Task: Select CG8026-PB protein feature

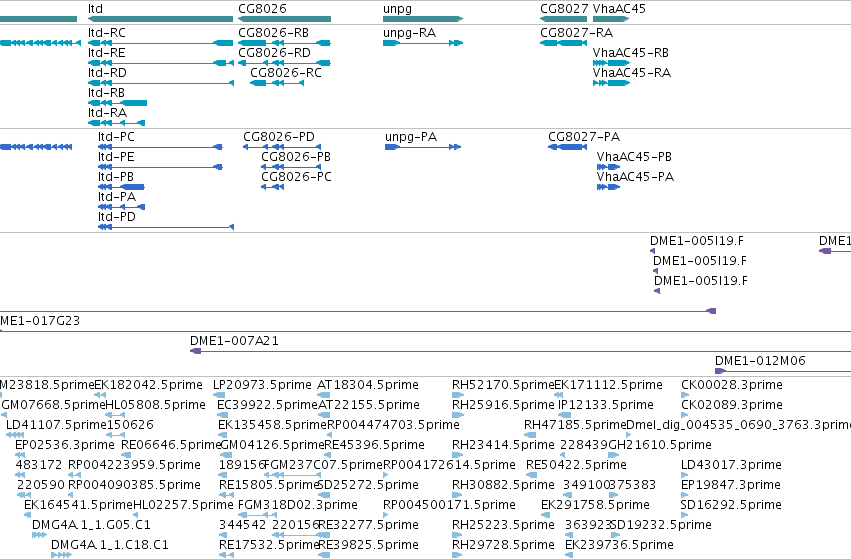Action: pyautogui.click(x=291, y=167)
